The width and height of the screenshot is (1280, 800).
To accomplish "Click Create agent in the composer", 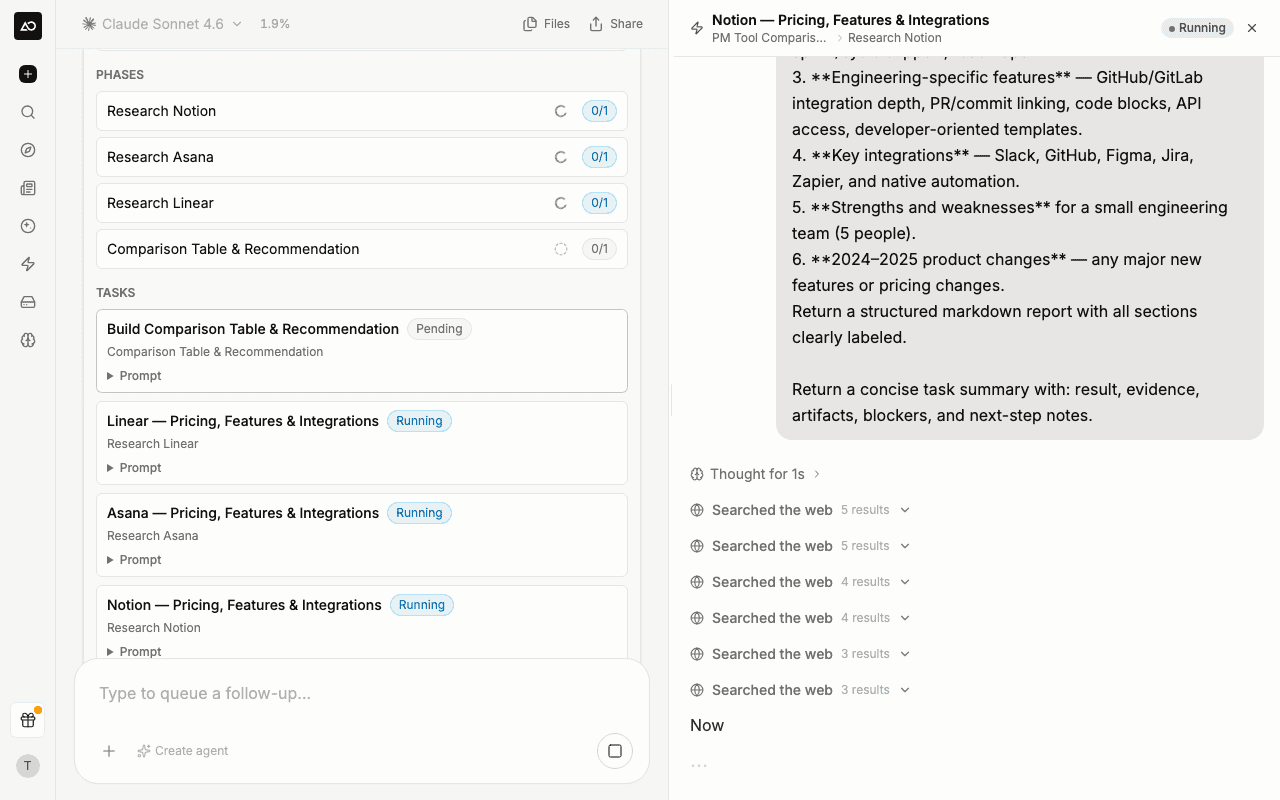I will coord(183,751).
